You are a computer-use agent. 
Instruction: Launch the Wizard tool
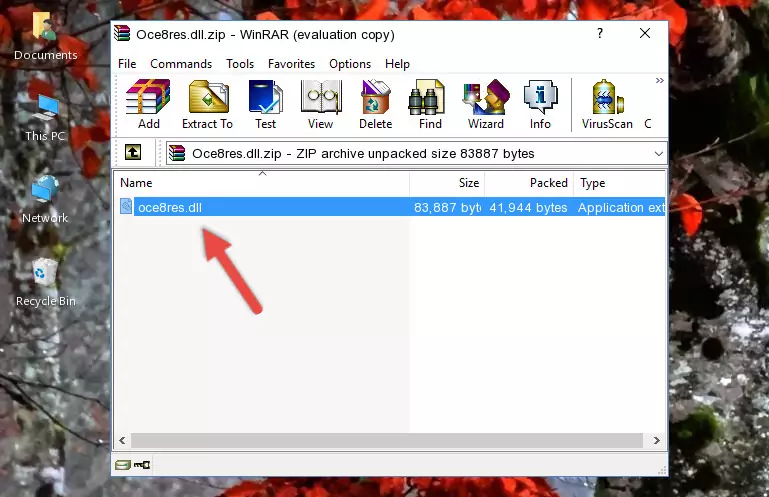point(486,104)
